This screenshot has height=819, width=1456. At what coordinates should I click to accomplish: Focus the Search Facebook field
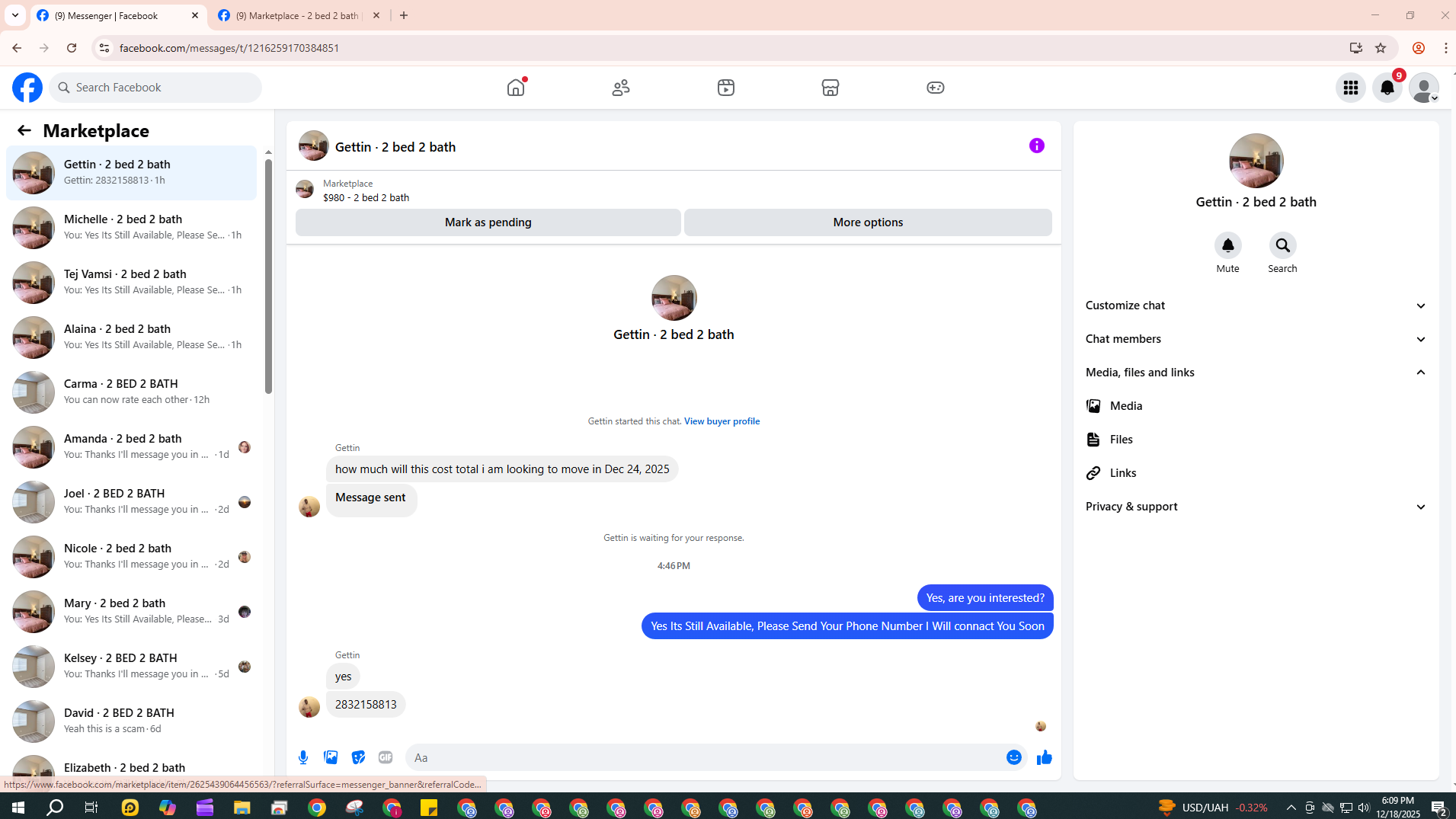pyautogui.click(x=155, y=88)
